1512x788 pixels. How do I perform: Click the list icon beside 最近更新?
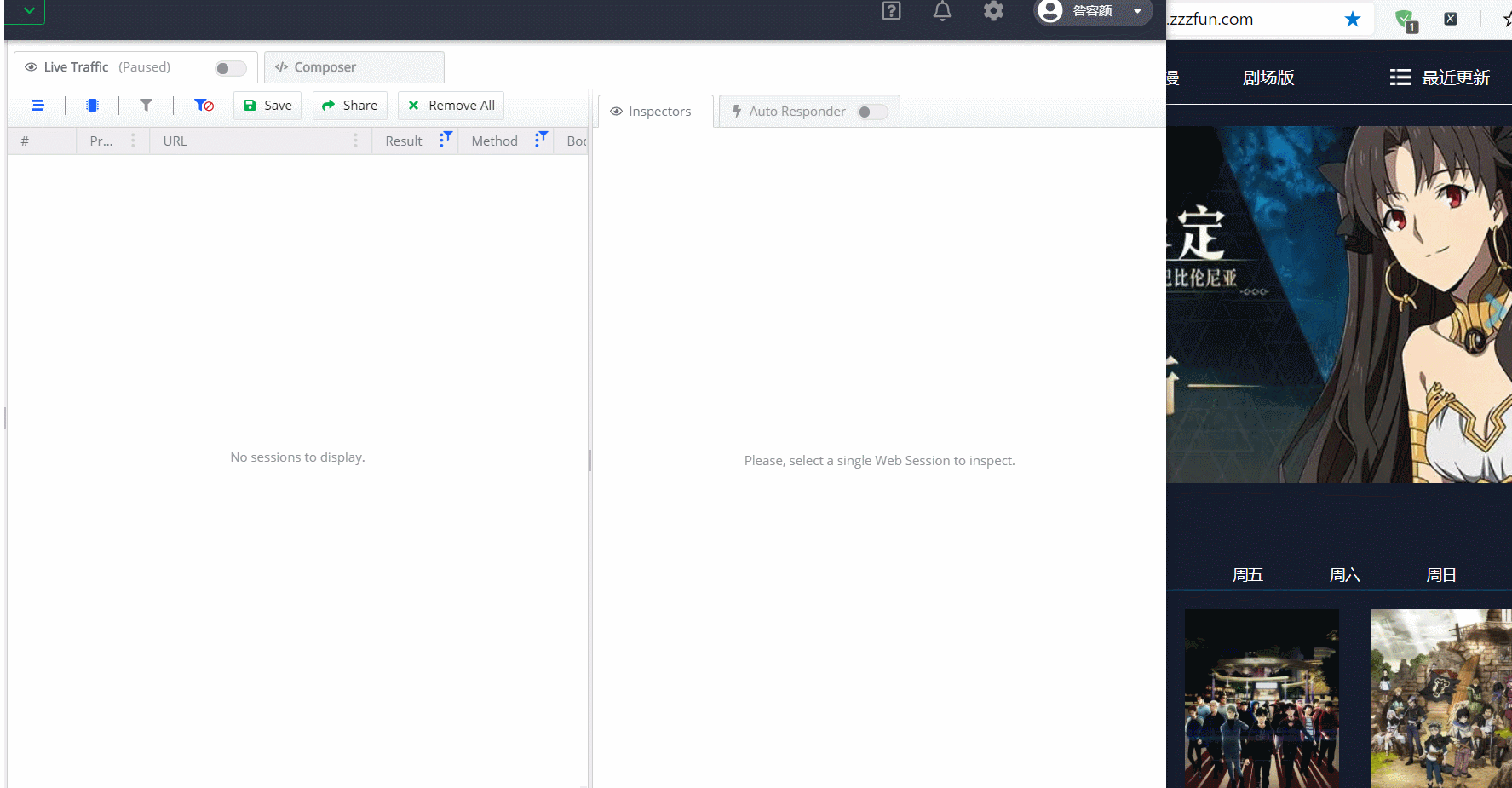pyautogui.click(x=1400, y=78)
